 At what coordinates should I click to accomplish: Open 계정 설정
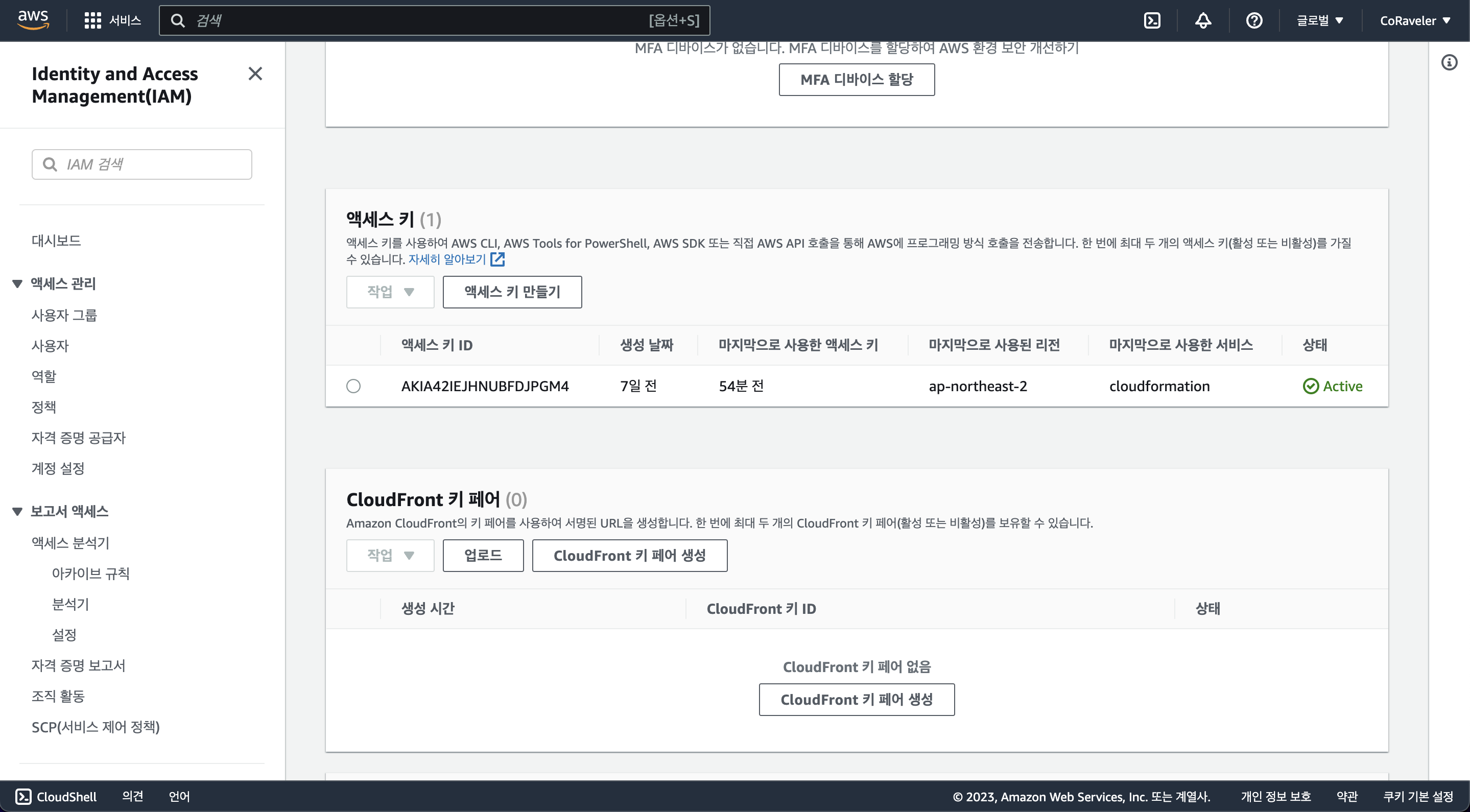point(58,468)
